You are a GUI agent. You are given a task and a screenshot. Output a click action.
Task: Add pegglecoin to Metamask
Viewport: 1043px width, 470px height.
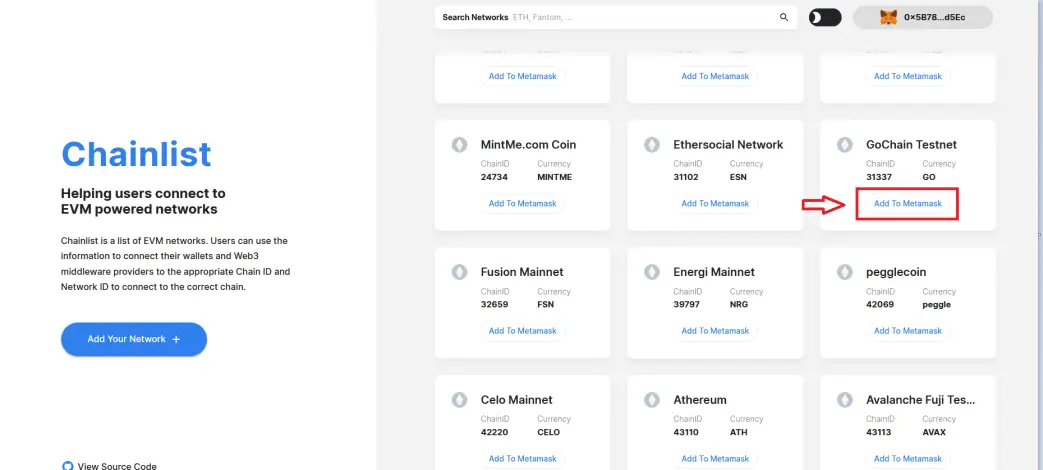click(908, 331)
